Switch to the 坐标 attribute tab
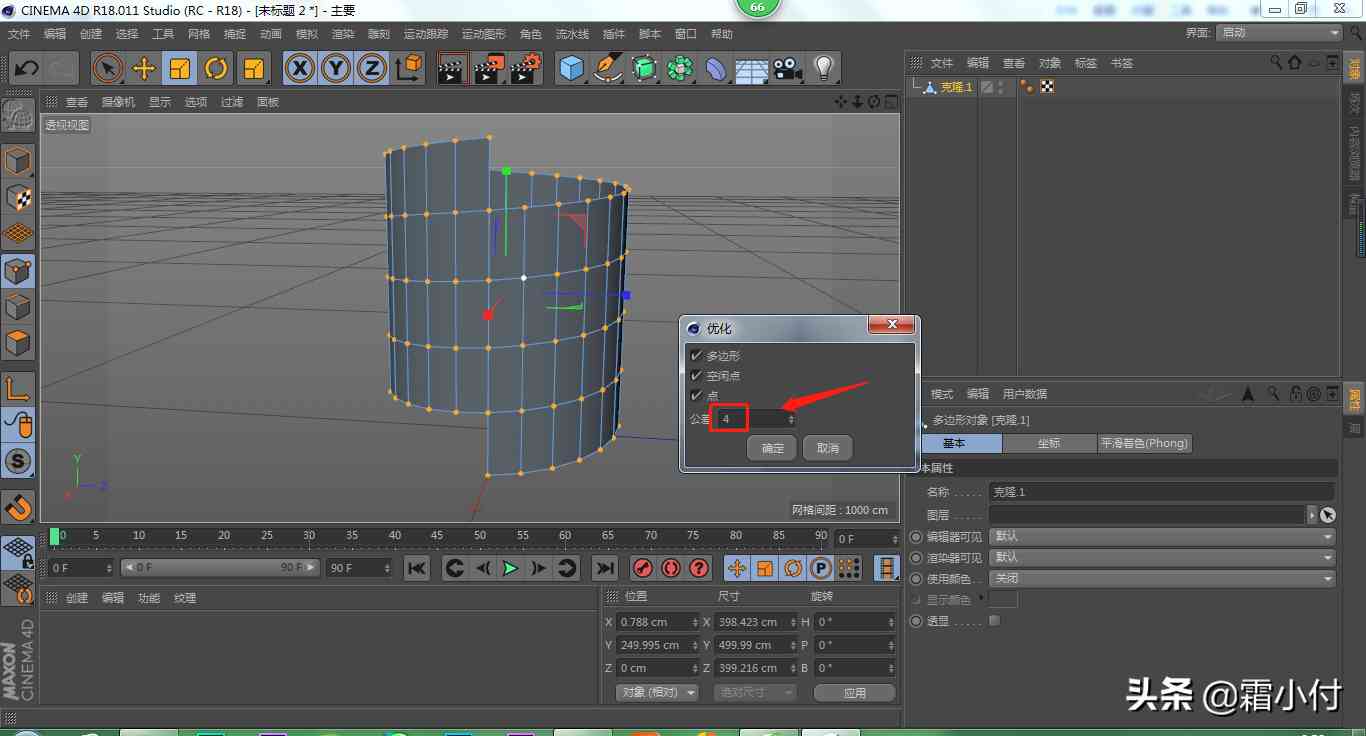Viewport: 1366px width, 736px height. 1049,443
